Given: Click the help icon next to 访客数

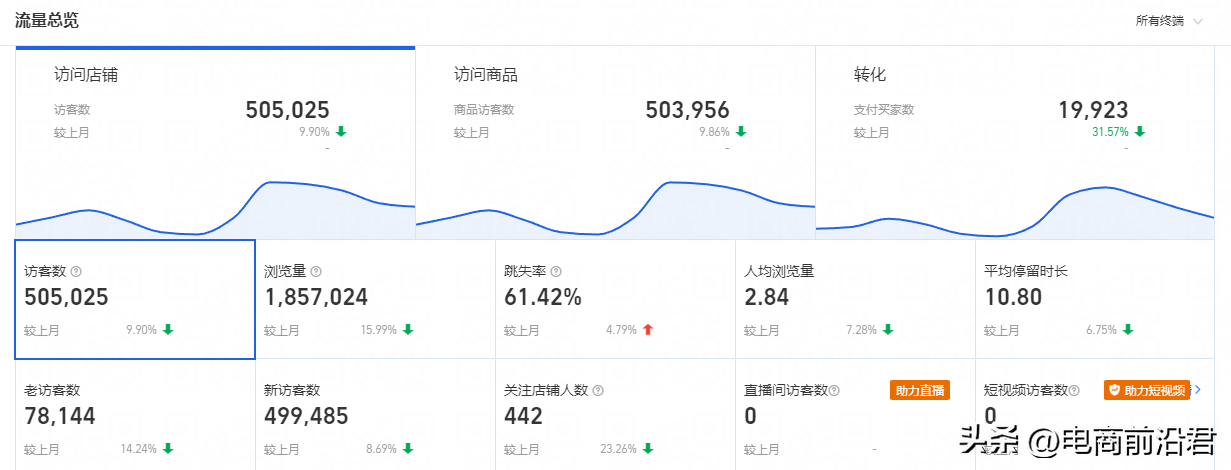Looking at the screenshot, I should coord(76,271).
